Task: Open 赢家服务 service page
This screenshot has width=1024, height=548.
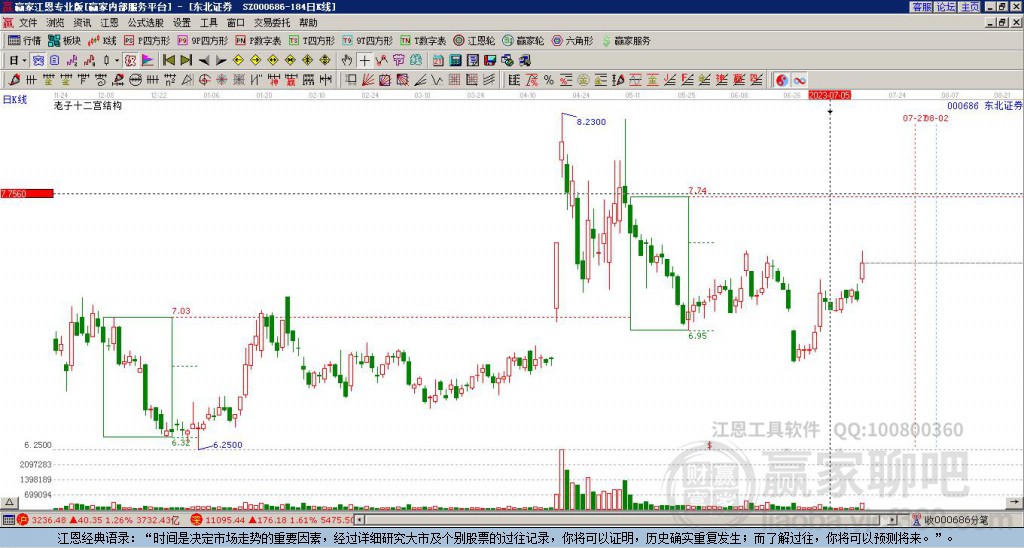Action: (x=626, y=40)
